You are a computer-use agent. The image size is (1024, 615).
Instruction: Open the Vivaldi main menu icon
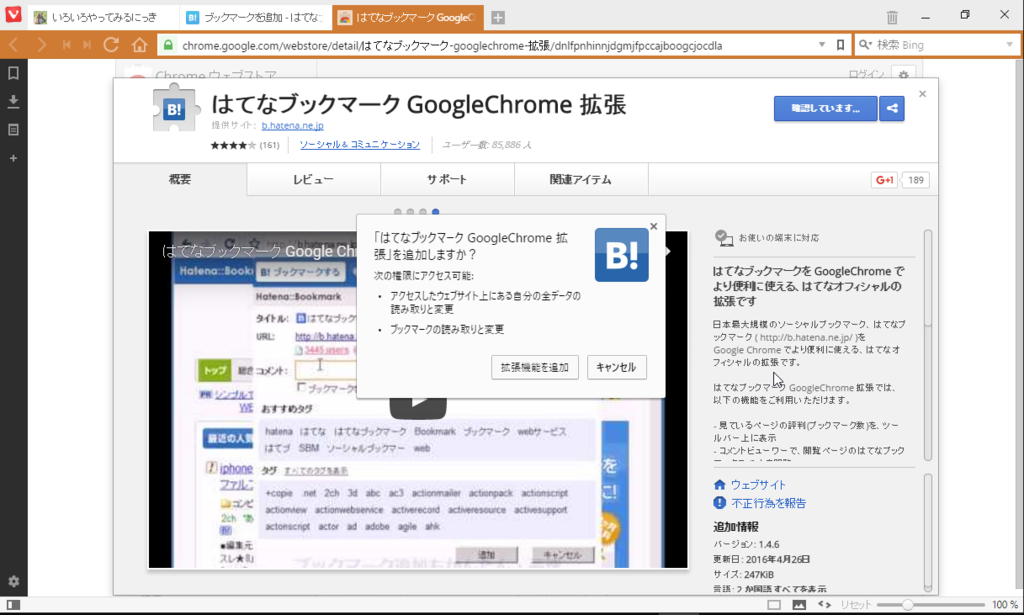[x=13, y=14]
